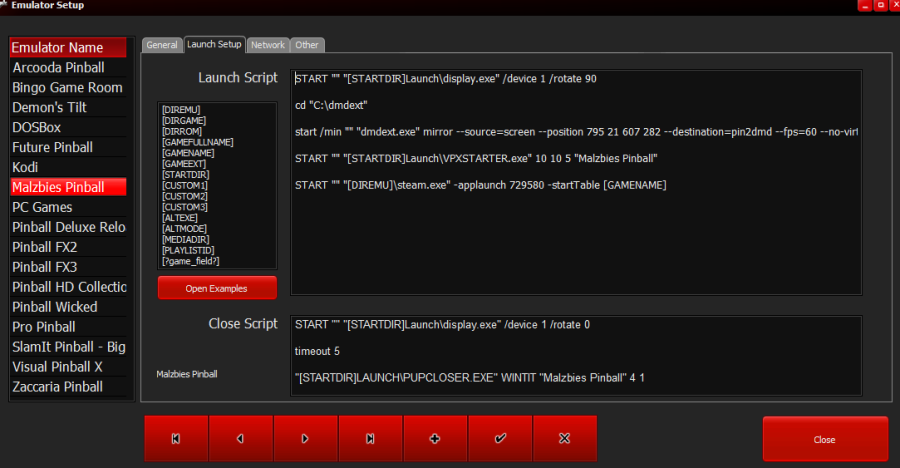The width and height of the screenshot is (900, 468).
Task: Save changes with the checkmark button
Action: click(x=500, y=439)
